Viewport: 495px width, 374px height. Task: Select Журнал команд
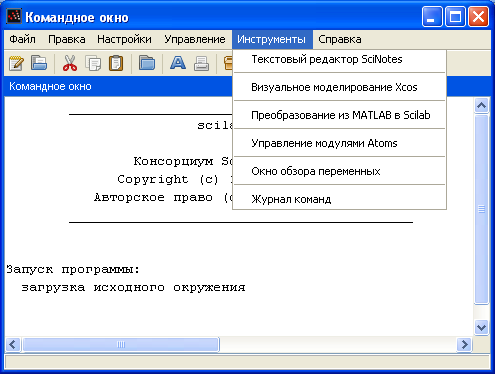339,199
